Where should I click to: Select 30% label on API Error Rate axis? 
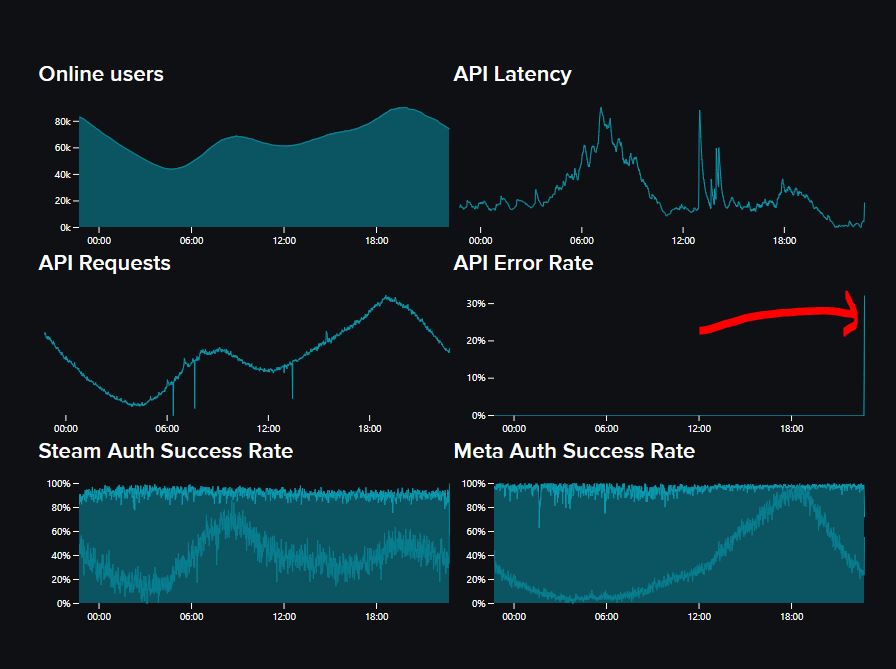[476, 303]
